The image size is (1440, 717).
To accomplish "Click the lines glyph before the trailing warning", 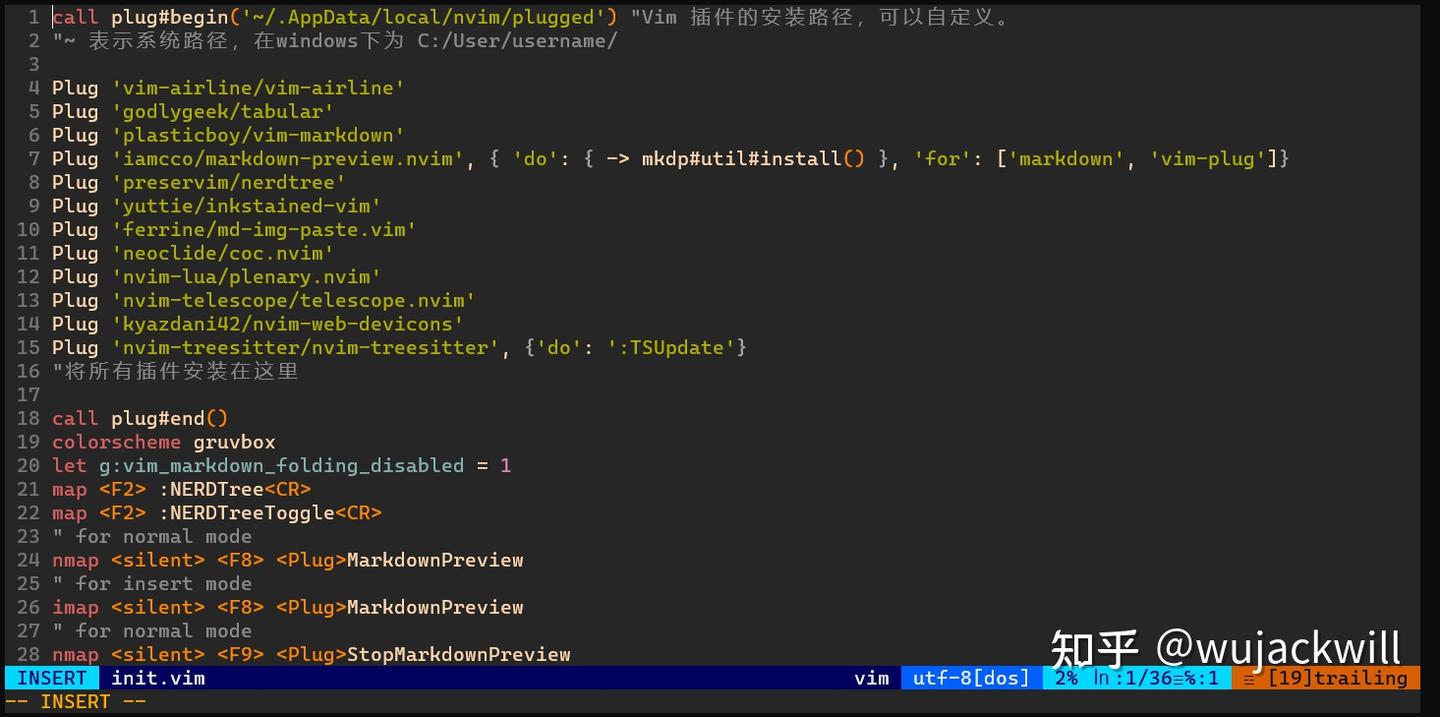I will click(x=1251, y=678).
